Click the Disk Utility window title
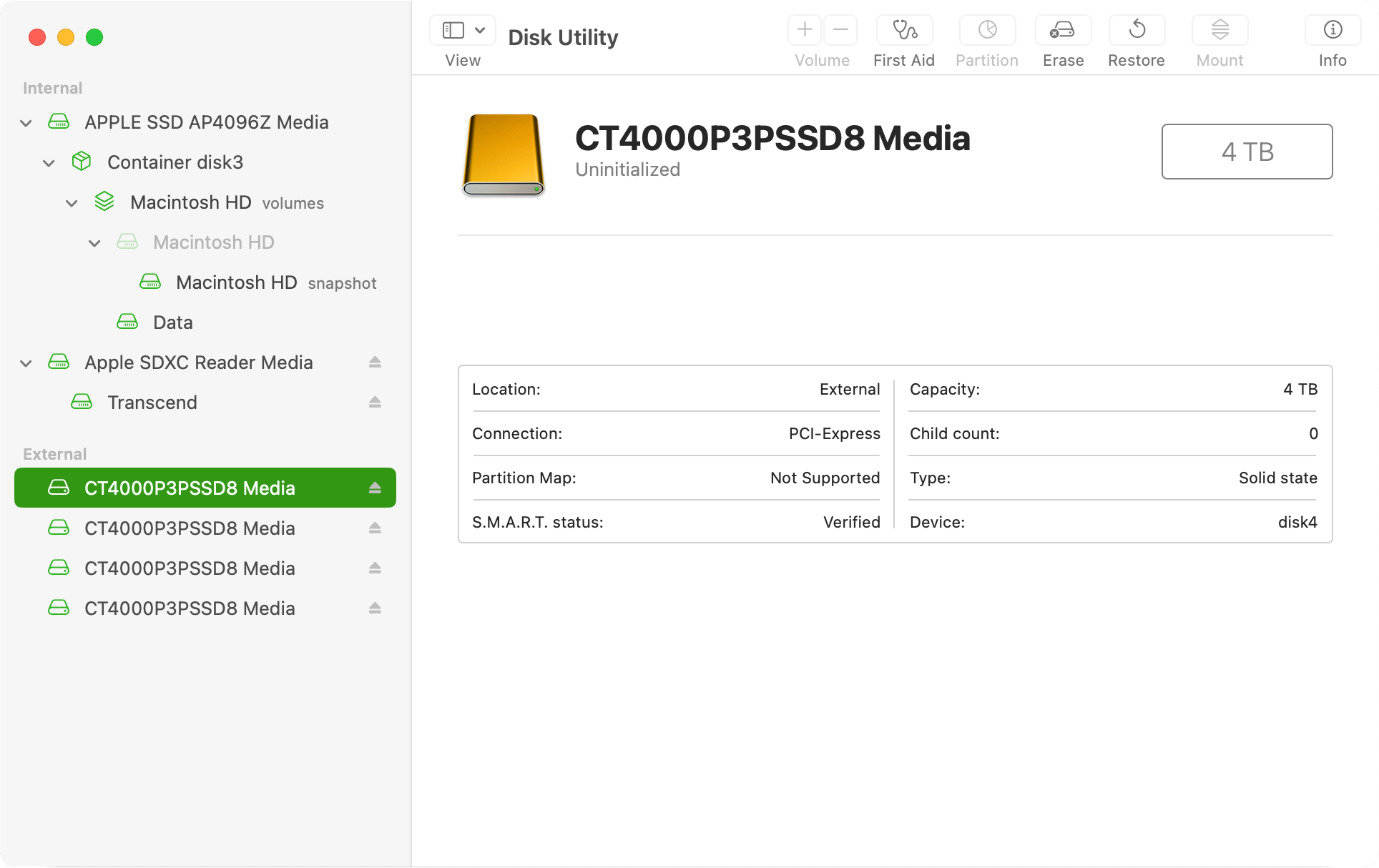The height and width of the screenshot is (868, 1379). (x=563, y=37)
